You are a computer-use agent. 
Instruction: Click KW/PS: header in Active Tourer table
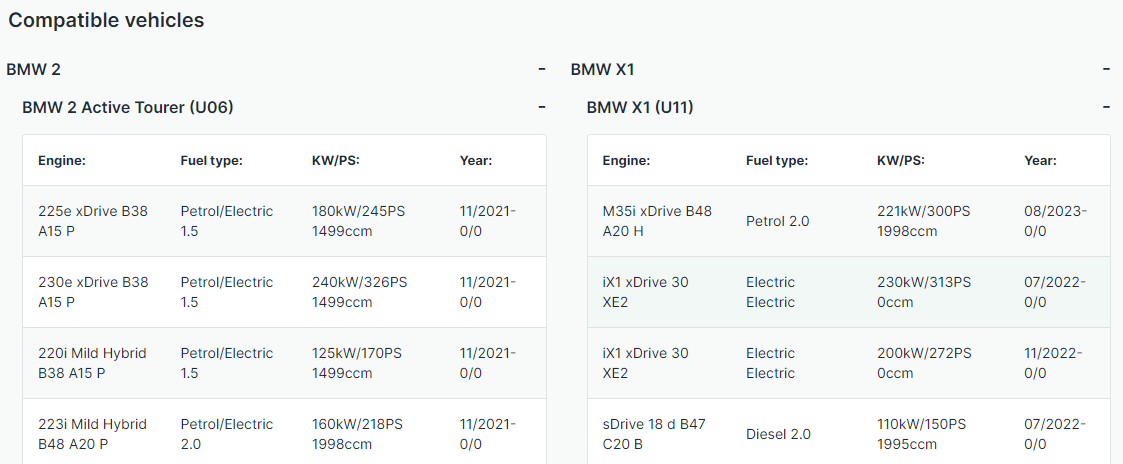(x=336, y=160)
